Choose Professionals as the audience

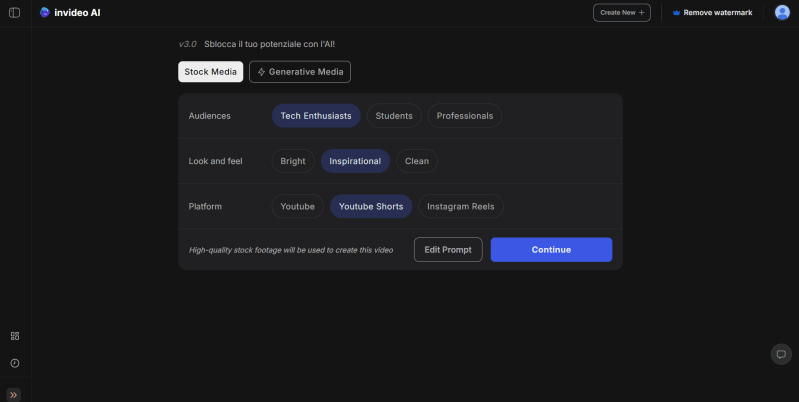[465, 116]
